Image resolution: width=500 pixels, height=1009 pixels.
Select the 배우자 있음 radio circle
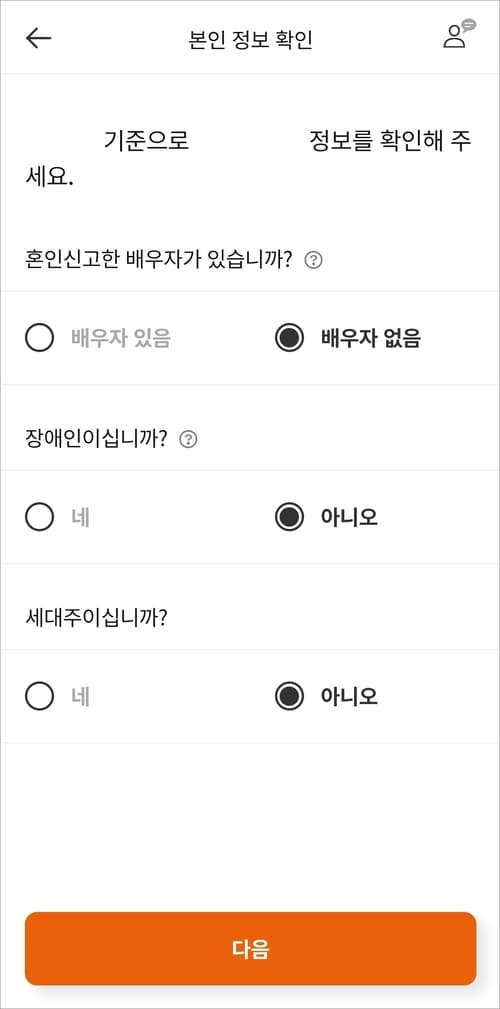pyautogui.click(x=39, y=338)
